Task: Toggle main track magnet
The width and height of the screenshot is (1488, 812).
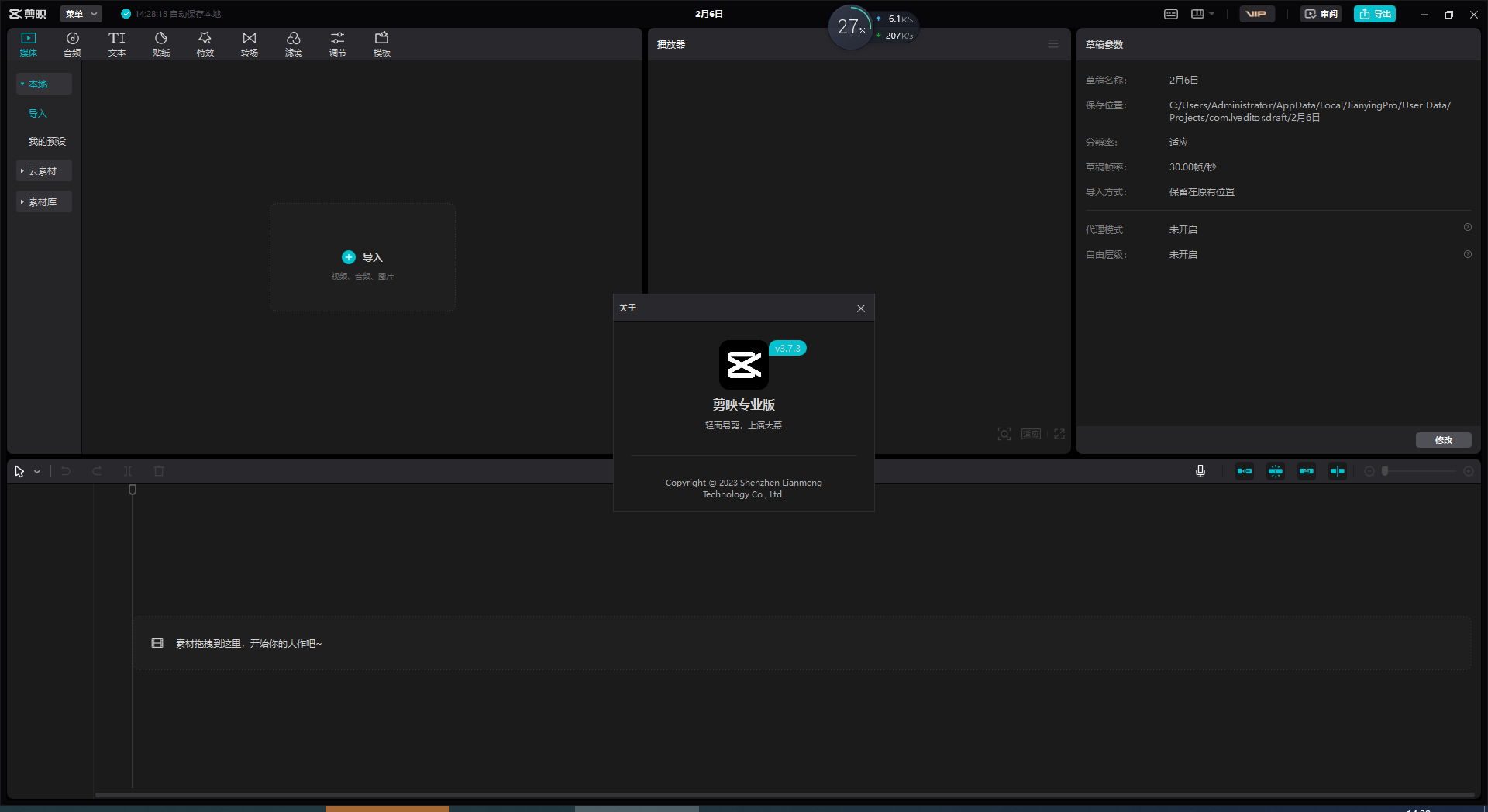Action: click(1245, 471)
